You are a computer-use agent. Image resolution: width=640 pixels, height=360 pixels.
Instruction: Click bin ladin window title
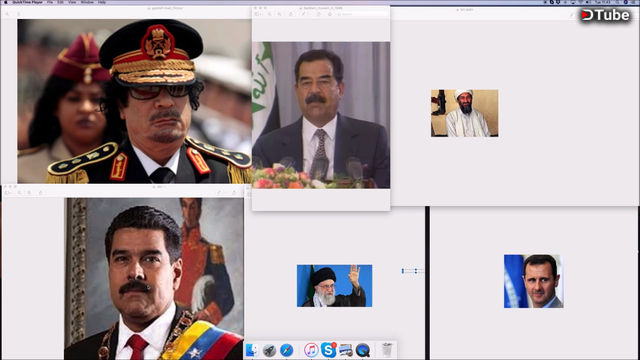[x=466, y=9]
